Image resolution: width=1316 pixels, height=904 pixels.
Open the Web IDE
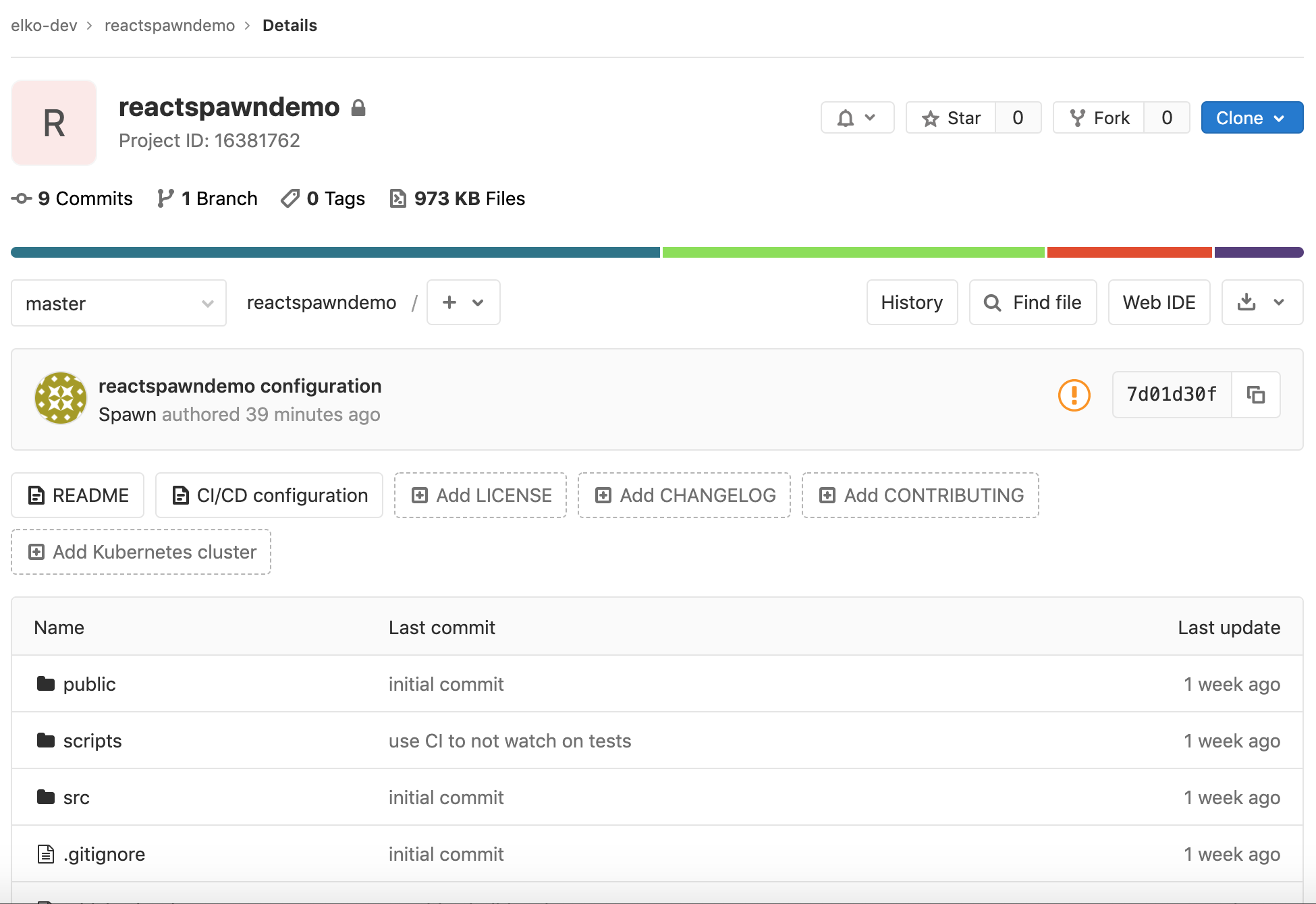pos(1158,302)
